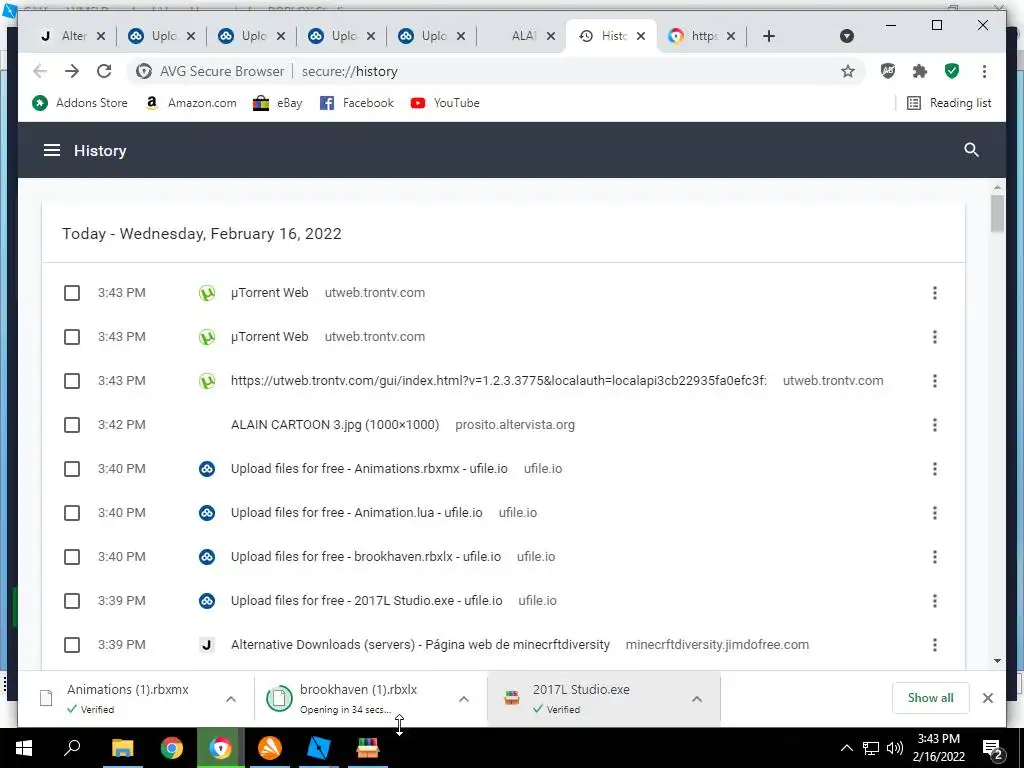Open the Extensions puzzle icon

(920, 71)
